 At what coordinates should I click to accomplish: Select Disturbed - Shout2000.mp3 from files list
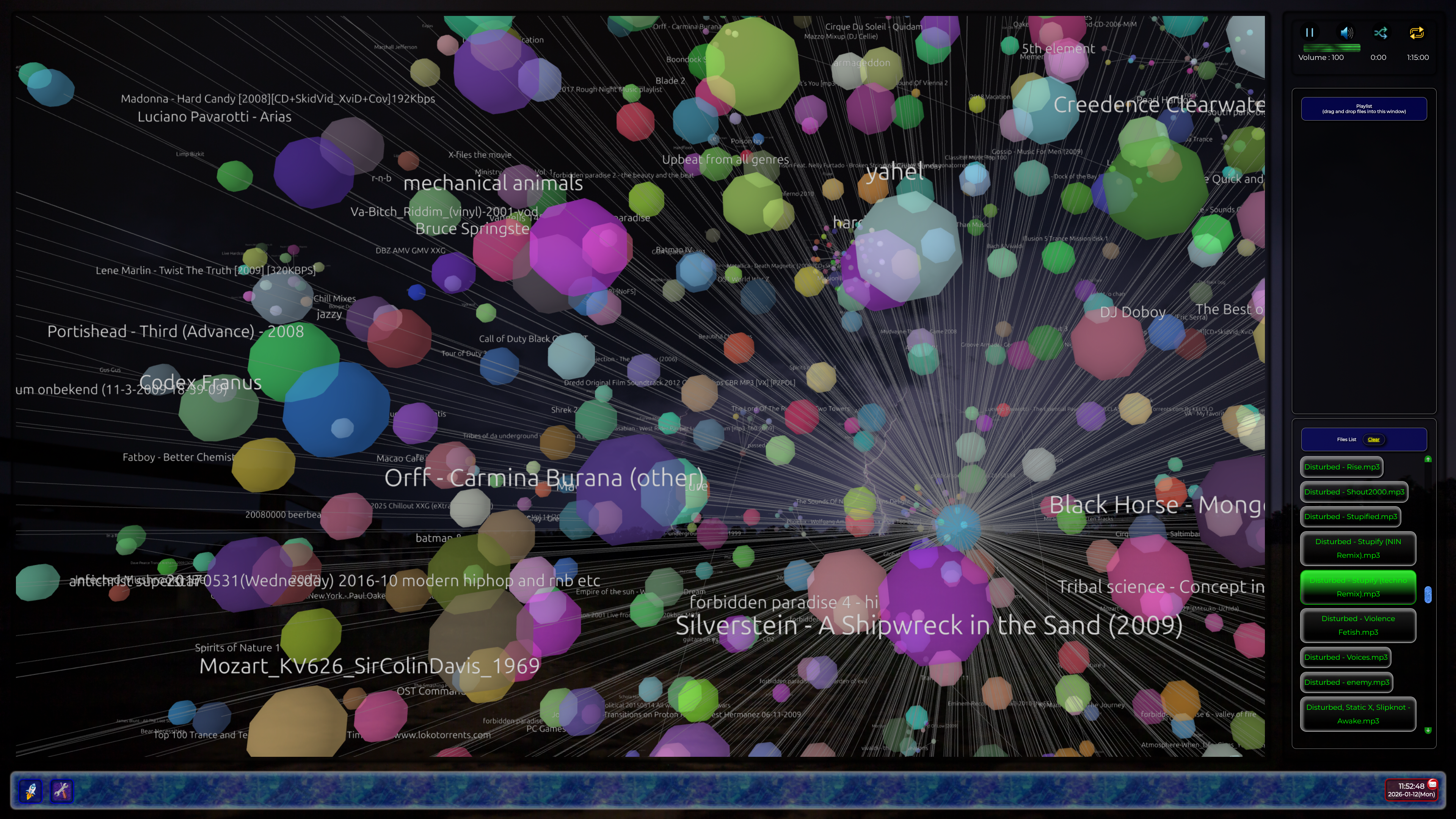pos(1354,492)
